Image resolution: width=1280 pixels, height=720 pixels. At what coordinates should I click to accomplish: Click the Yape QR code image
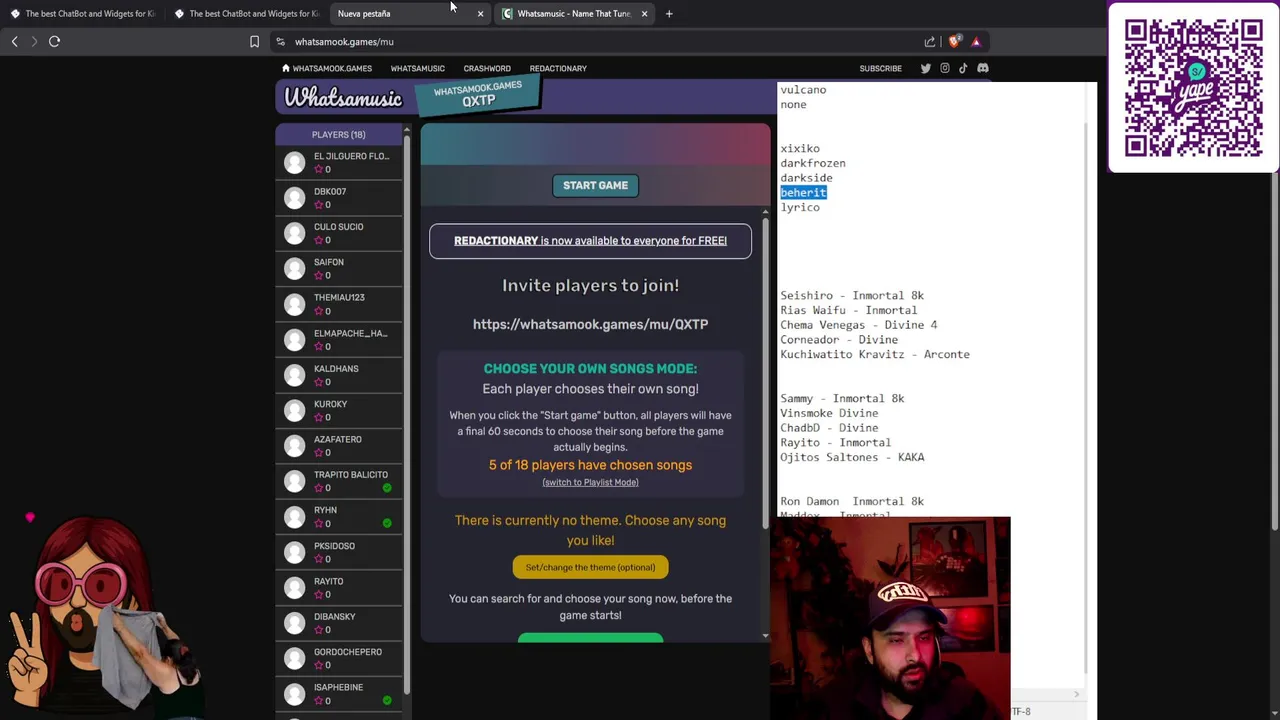coord(1193,88)
